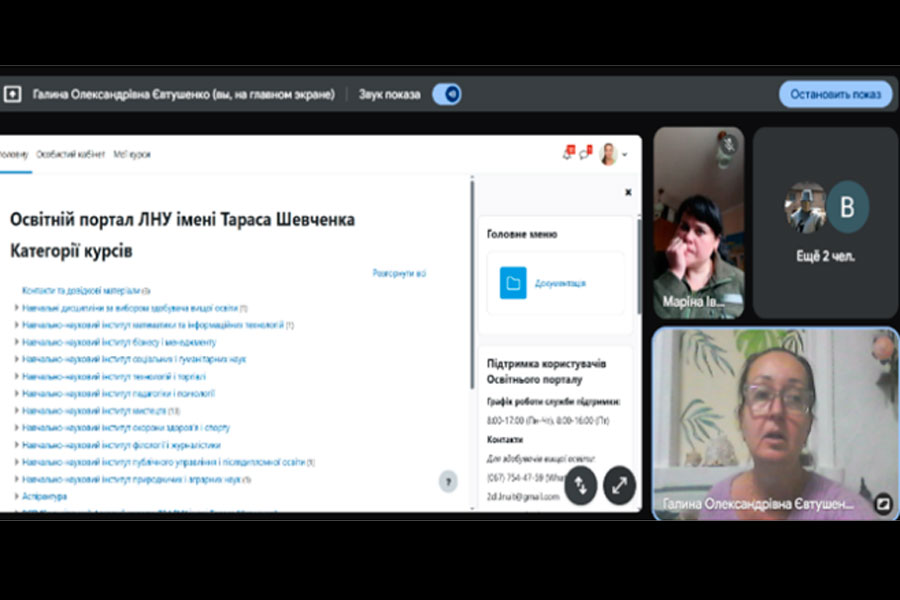
Task: Click the Підтримка користувачів Освітнього порталу heading
Action: click(546, 371)
